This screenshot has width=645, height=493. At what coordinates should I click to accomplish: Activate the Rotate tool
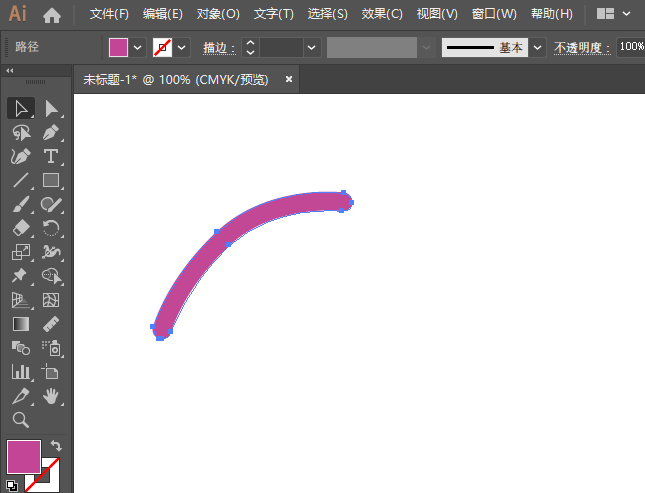(51, 228)
